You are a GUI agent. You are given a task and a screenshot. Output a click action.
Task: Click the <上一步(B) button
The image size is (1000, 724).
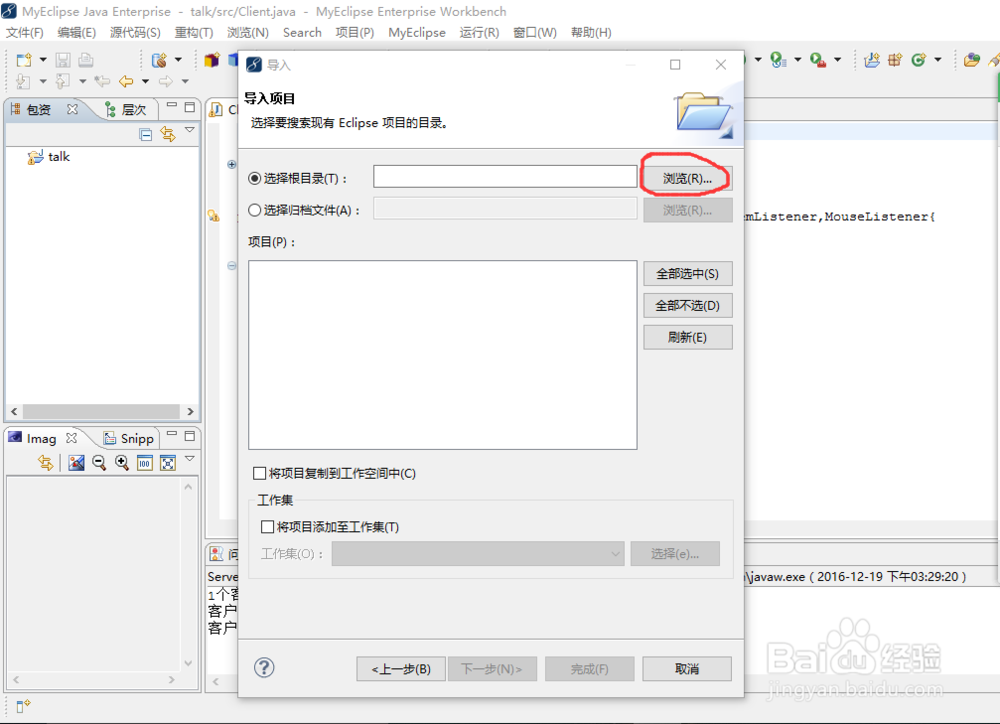click(x=401, y=669)
